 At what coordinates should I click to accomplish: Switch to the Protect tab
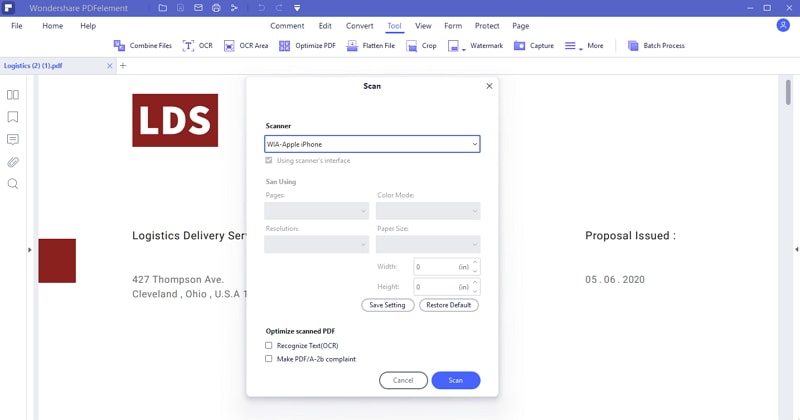487,26
